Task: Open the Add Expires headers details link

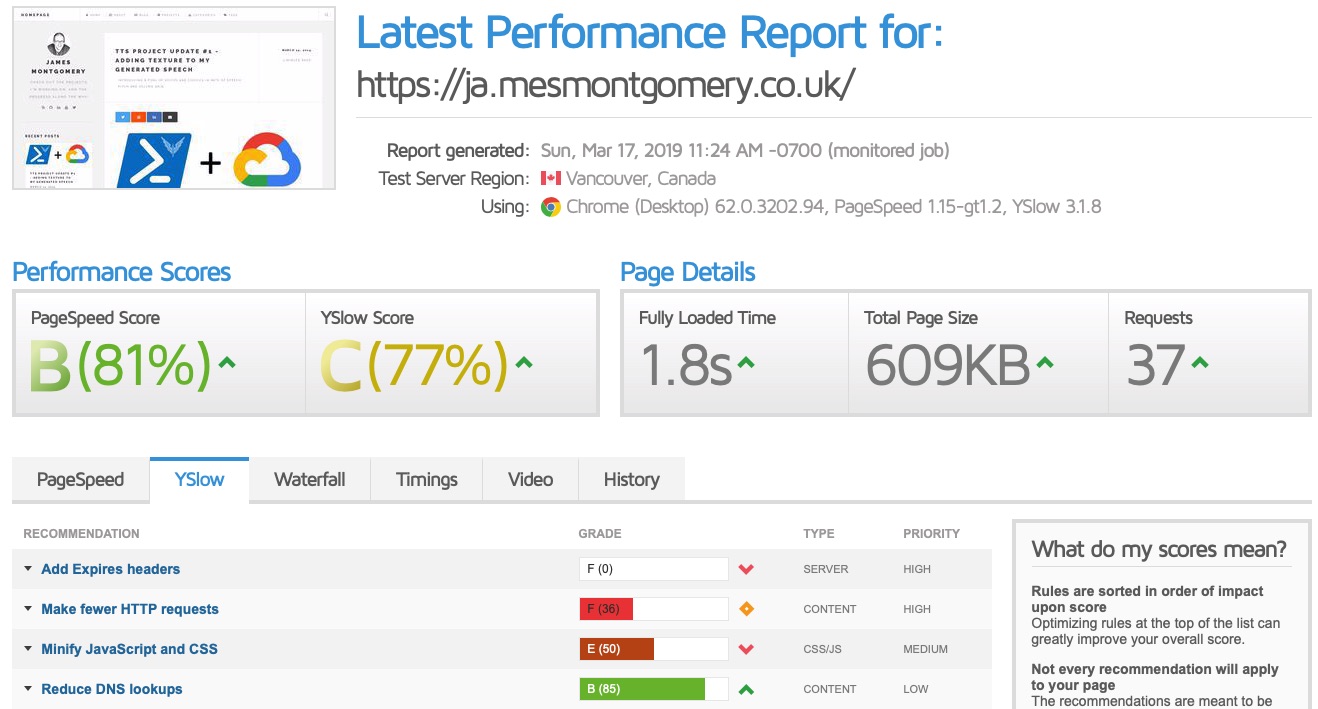Action: tap(110, 568)
